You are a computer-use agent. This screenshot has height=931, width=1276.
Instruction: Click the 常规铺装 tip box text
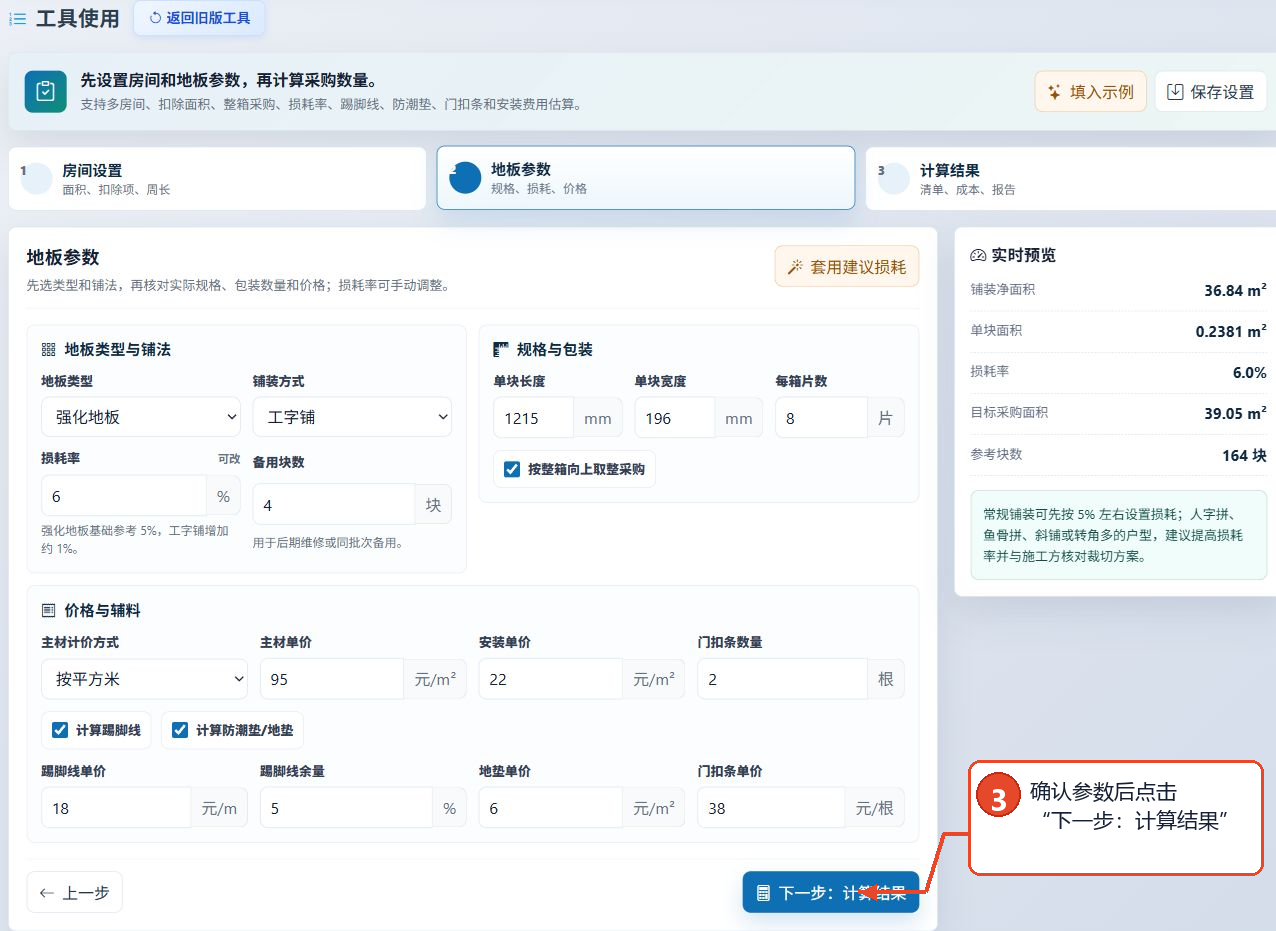point(1112,535)
